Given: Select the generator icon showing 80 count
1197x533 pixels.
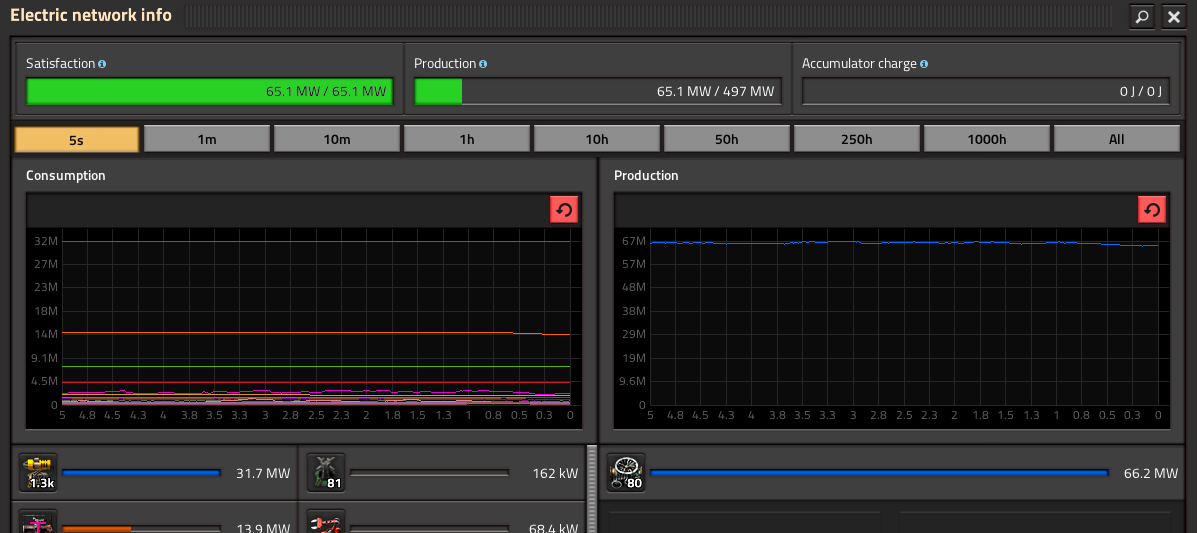Looking at the screenshot, I should pos(626,472).
